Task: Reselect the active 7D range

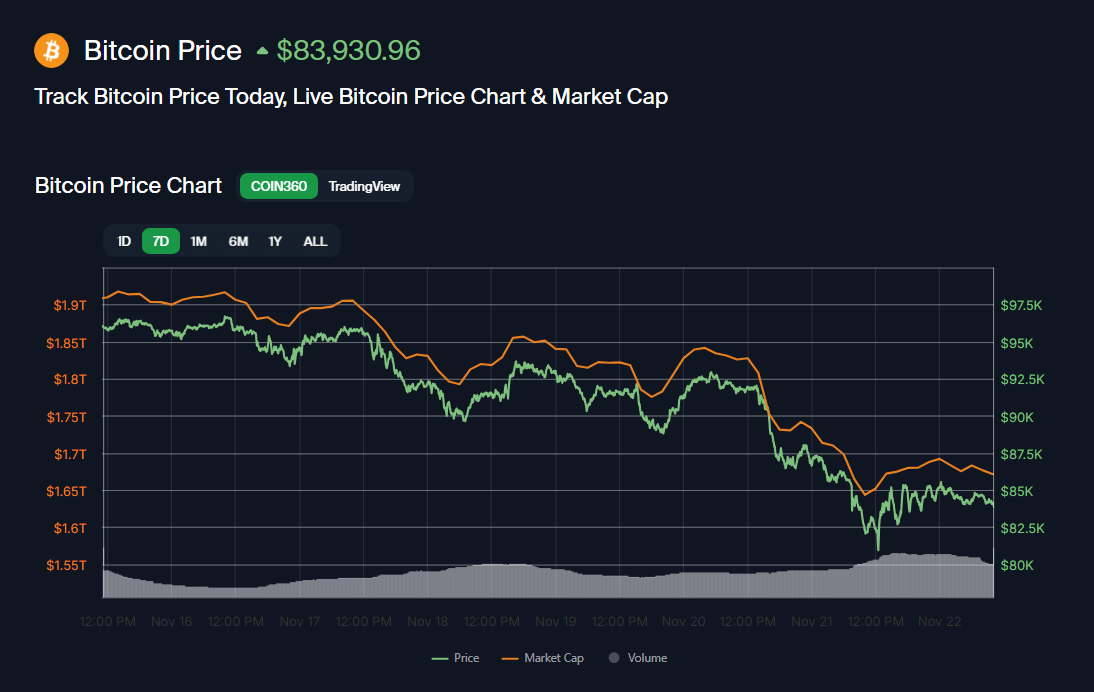Action: [x=160, y=241]
